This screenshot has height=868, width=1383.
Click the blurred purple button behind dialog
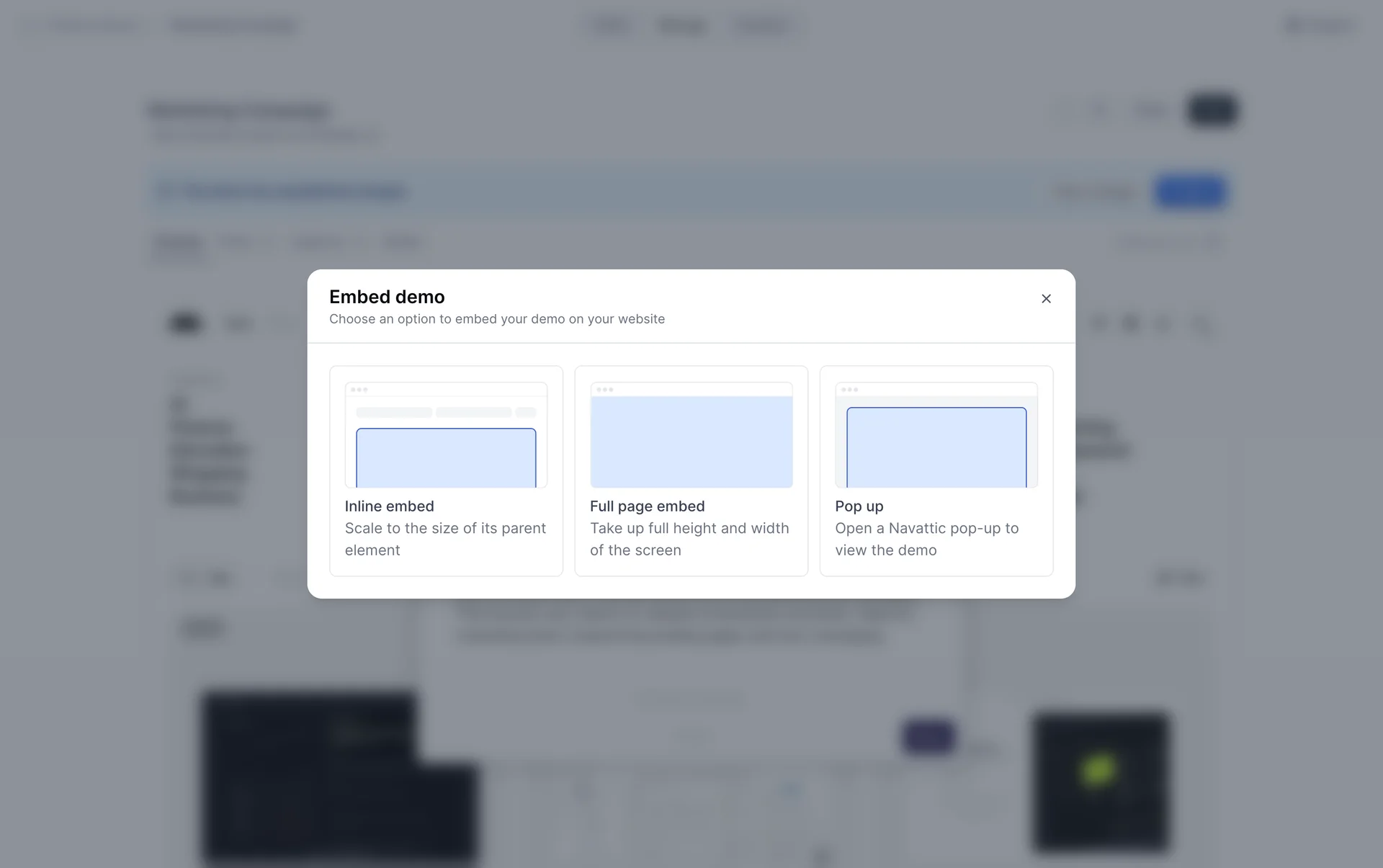(928, 736)
